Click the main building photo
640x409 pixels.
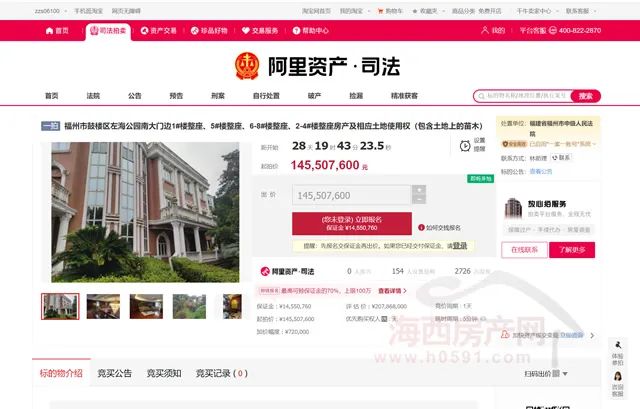click(x=145, y=212)
